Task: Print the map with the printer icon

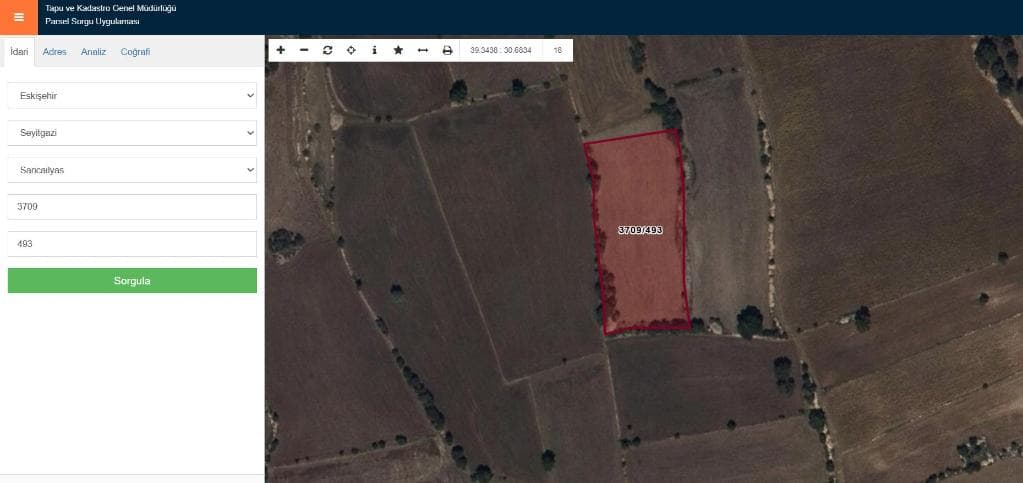Action: click(x=447, y=50)
